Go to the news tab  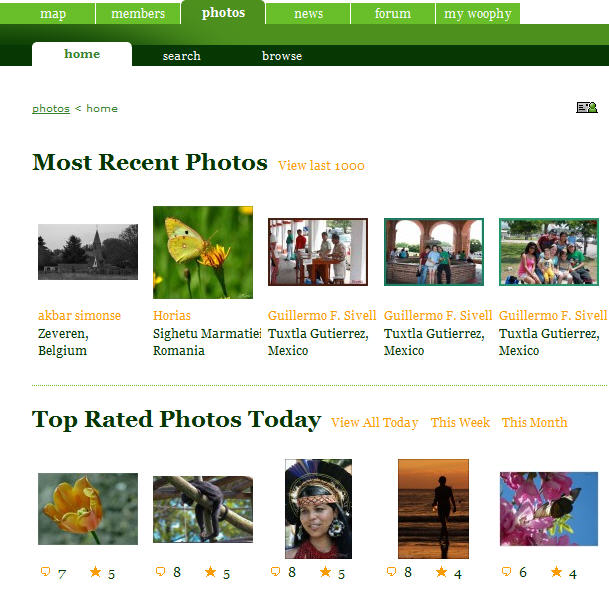click(x=308, y=14)
